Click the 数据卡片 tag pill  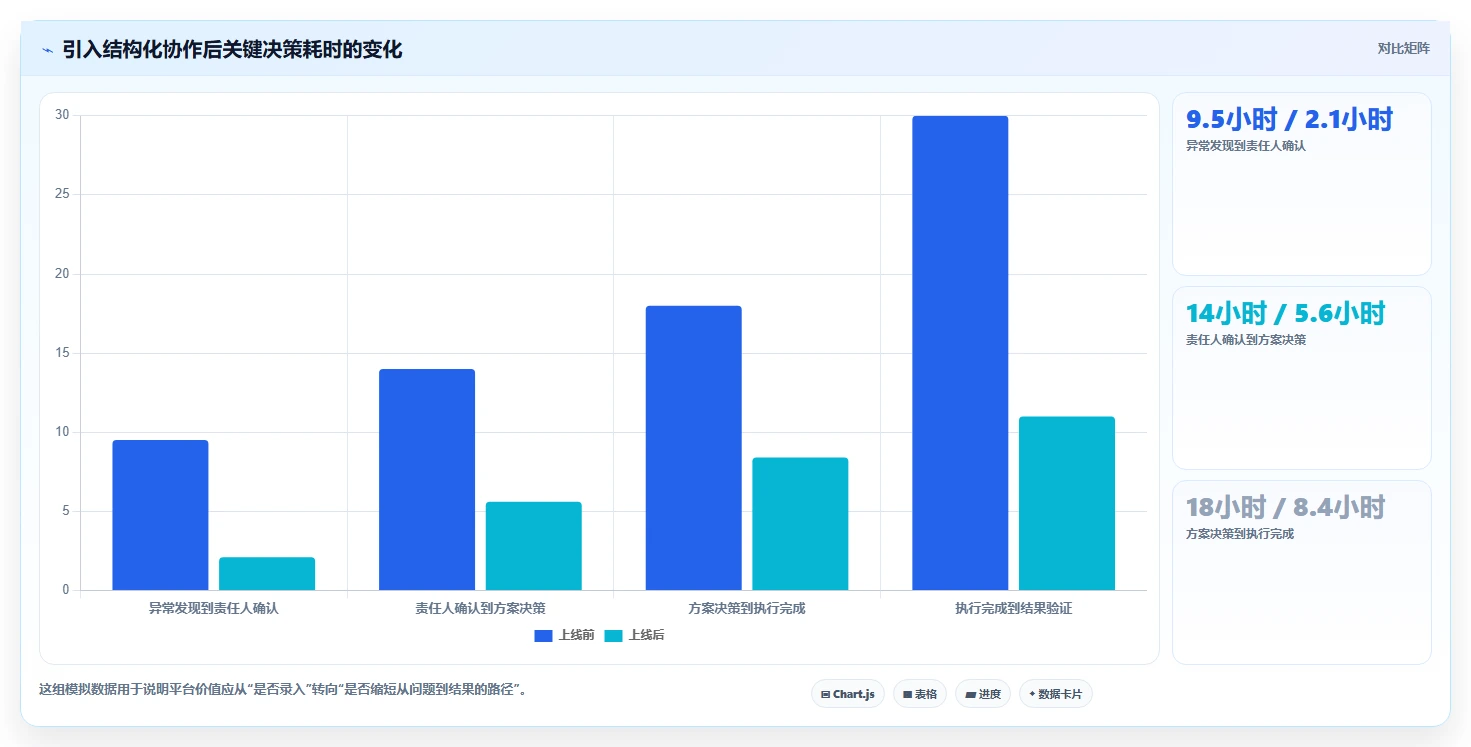coord(1056,694)
